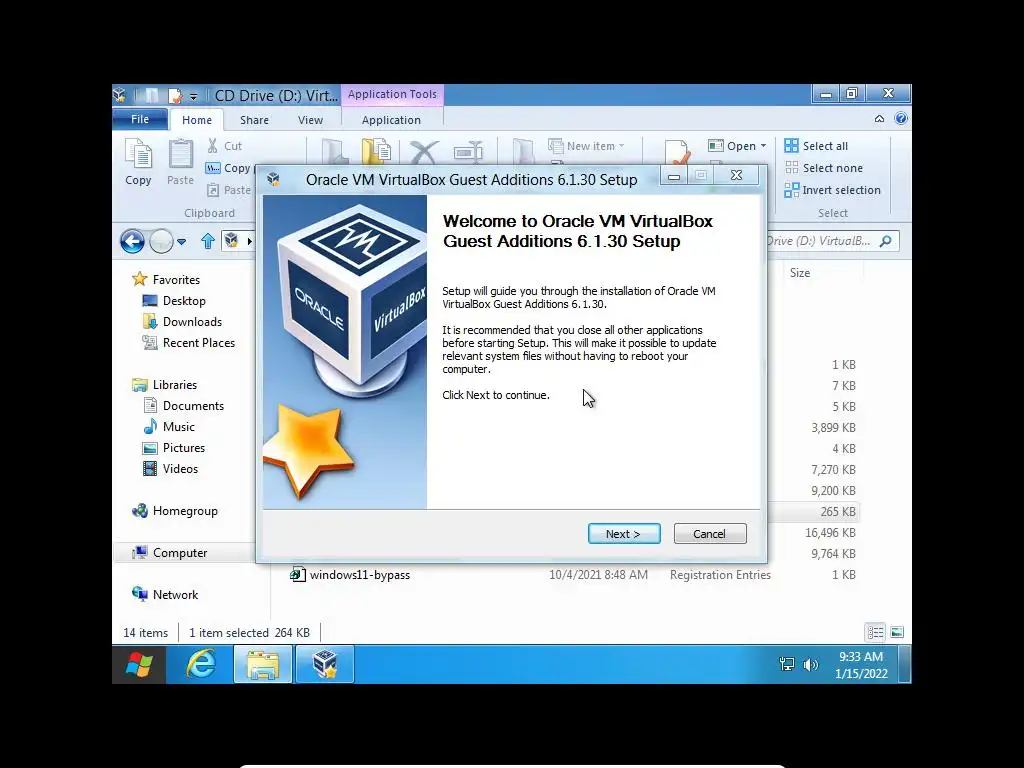Click the VirtualBox setup taskbar icon
The image size is (1024, 768).
pyautogui.click(x=325, y=665)
